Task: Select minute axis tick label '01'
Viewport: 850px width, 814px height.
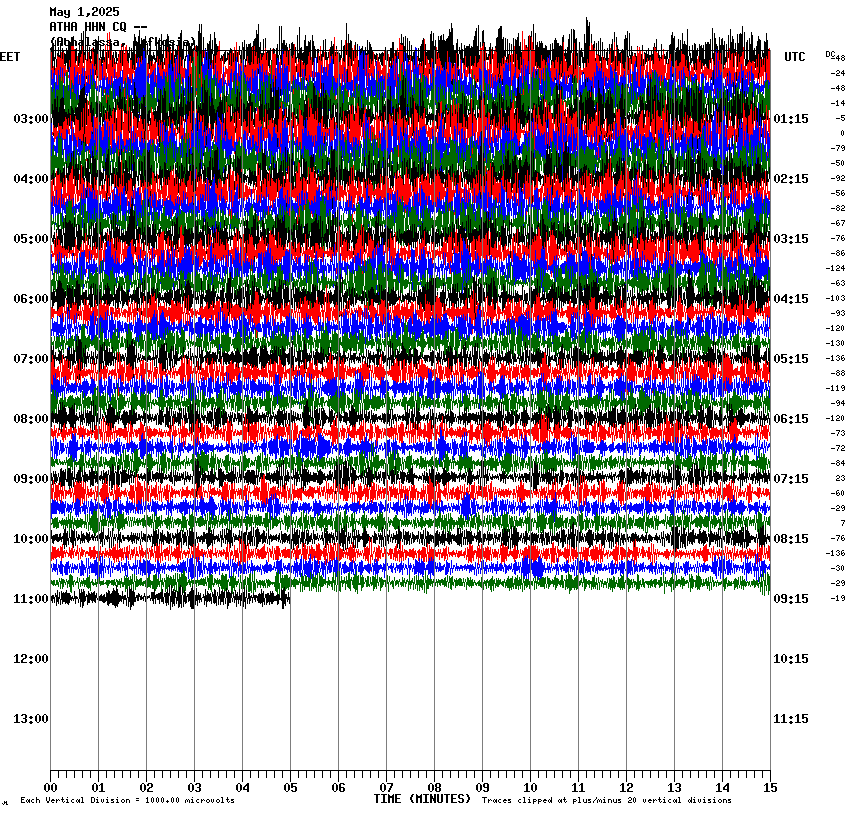Action: [98, 788]
